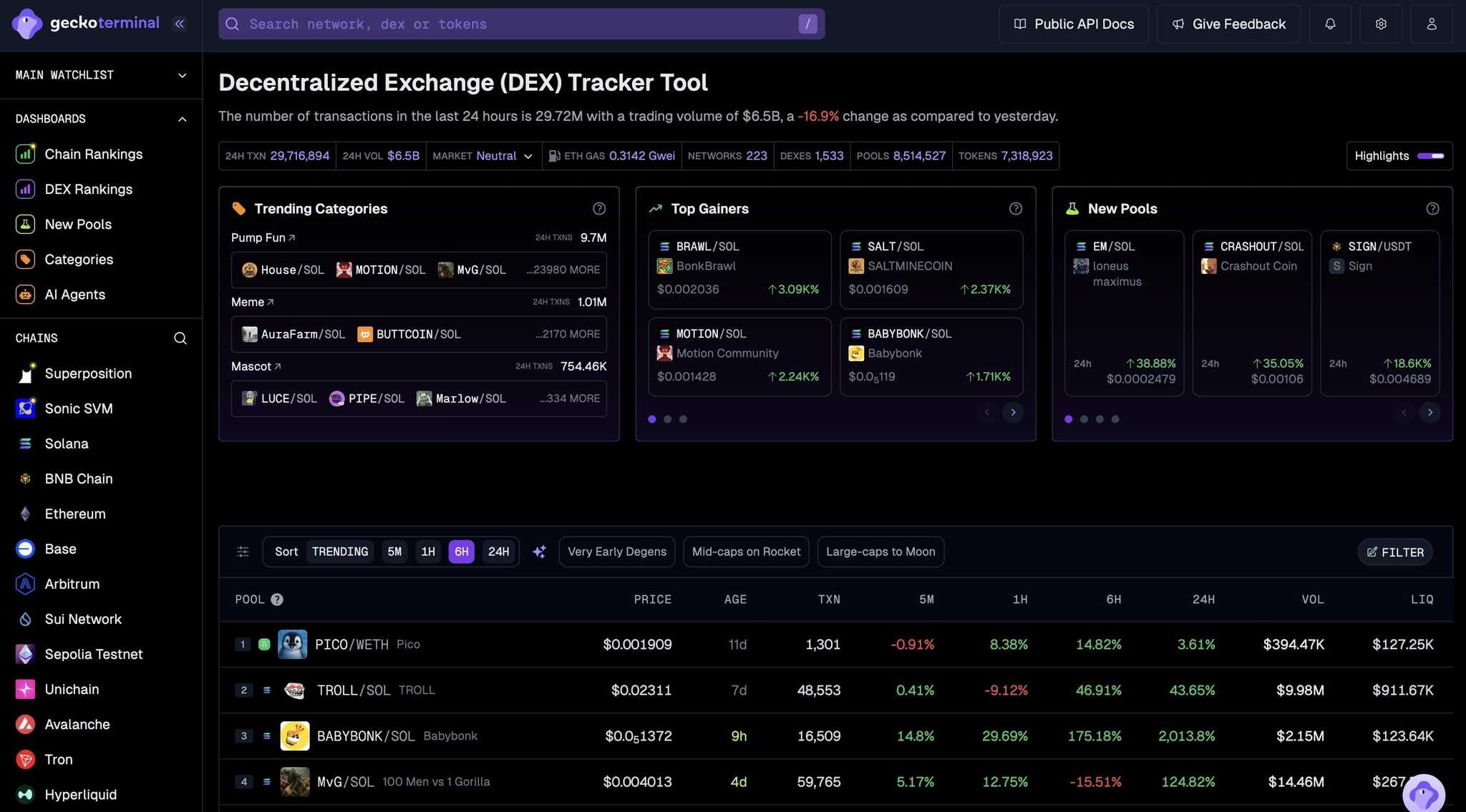Next page arrow in Top Gainers
Viewport: 1466px width, 812px height.
coord(1013,412)
